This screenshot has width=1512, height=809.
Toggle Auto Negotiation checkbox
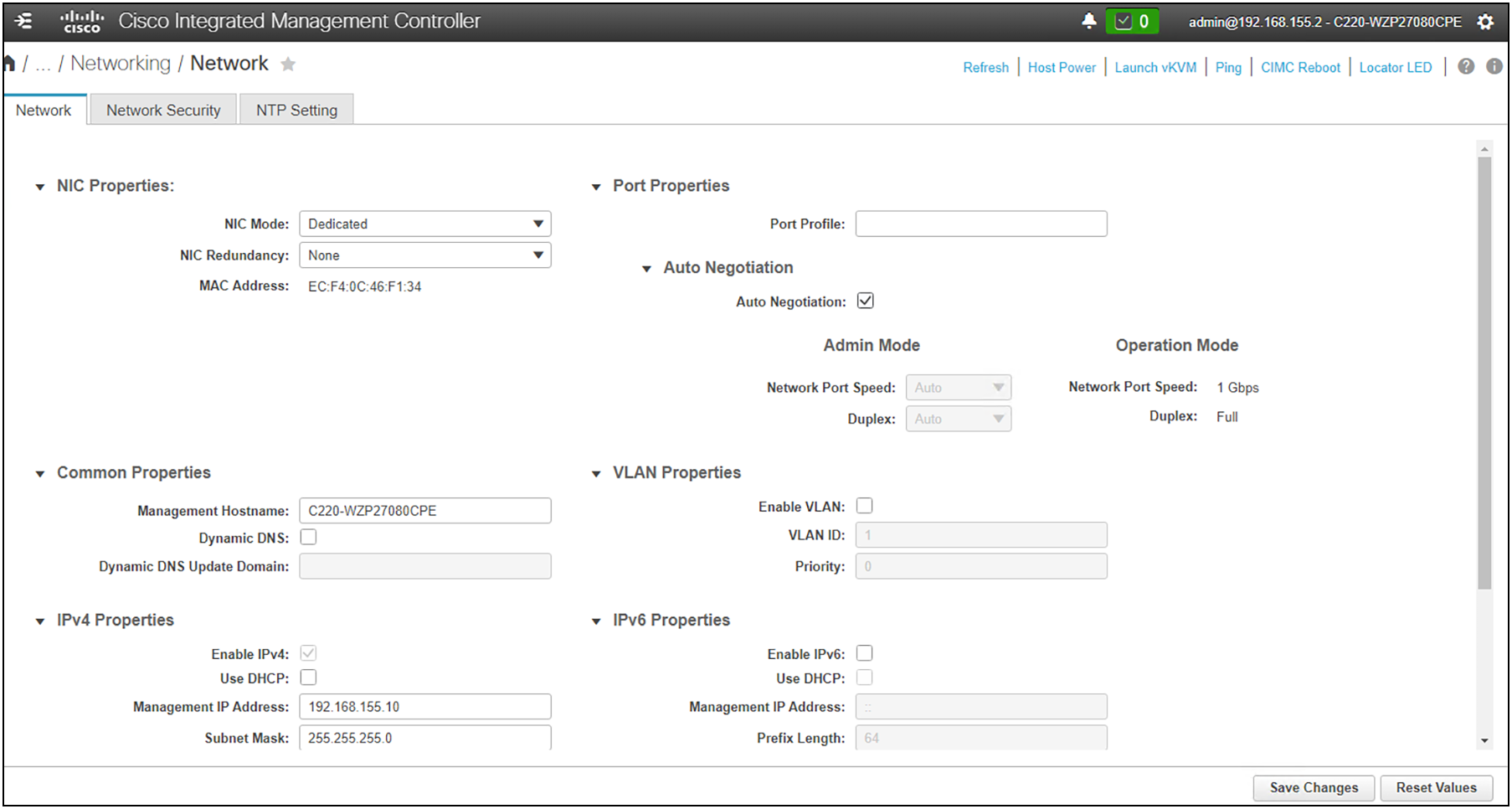pyautogui.click(x=865, y=301)
